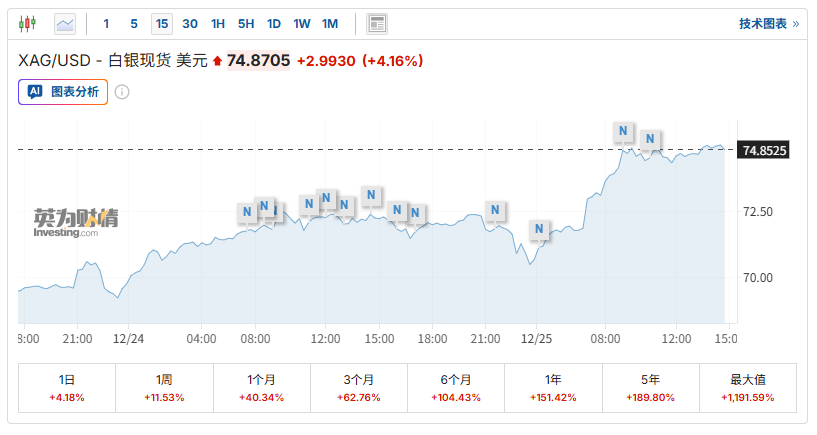Open 技术图表 link with arrows
Image resolution: width=817 pixels, height=435 pixels.
(x=768, y=23)
